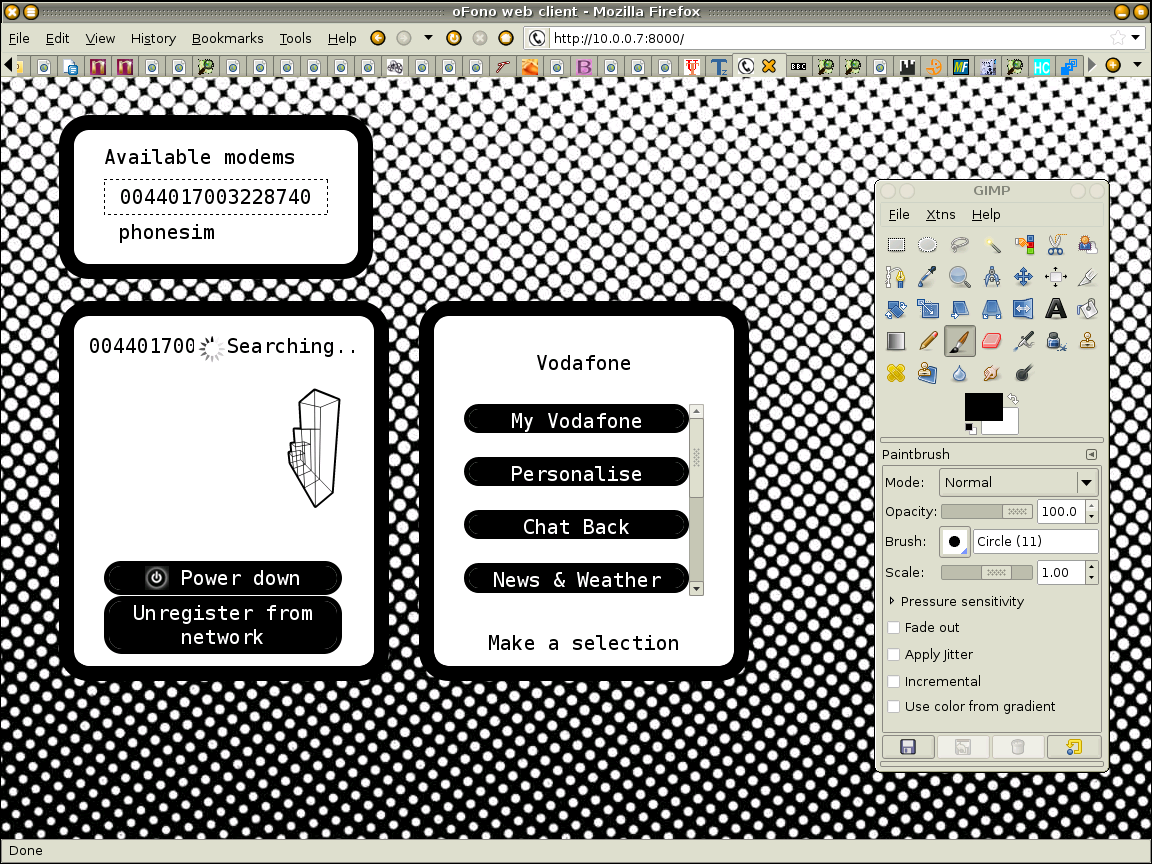Swap GIMP foreground and background colors

pos(1013,398)
